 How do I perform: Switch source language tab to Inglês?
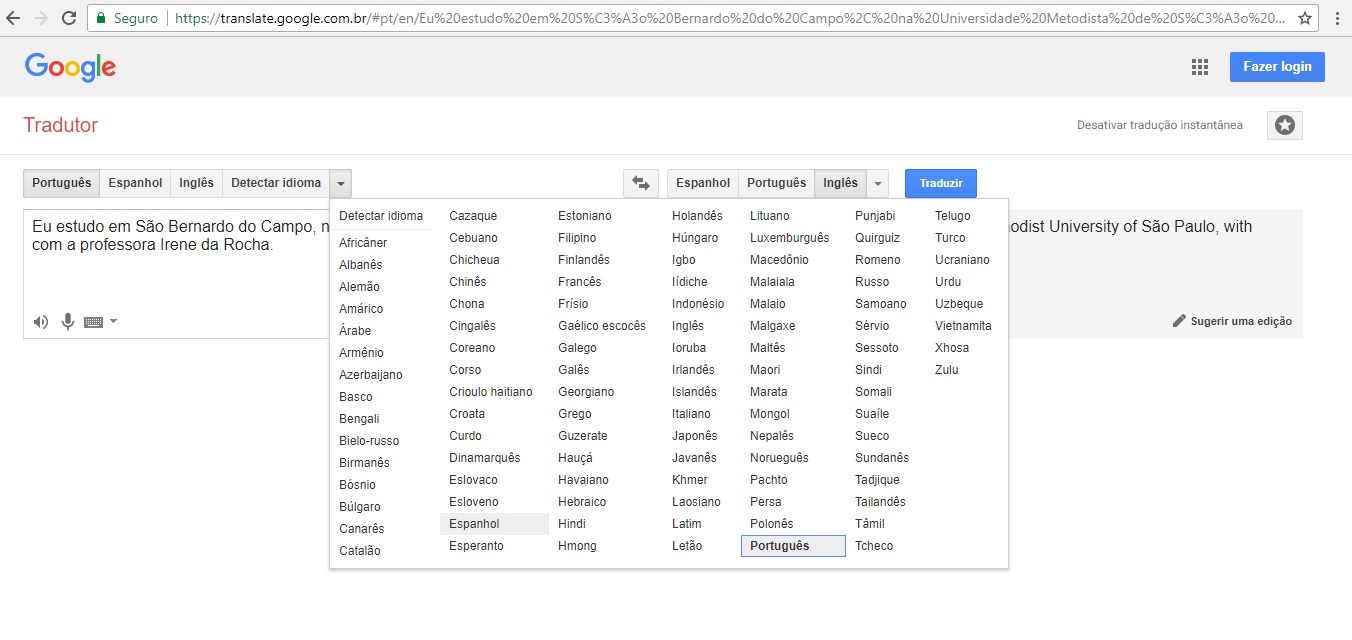tap(196, 183)
